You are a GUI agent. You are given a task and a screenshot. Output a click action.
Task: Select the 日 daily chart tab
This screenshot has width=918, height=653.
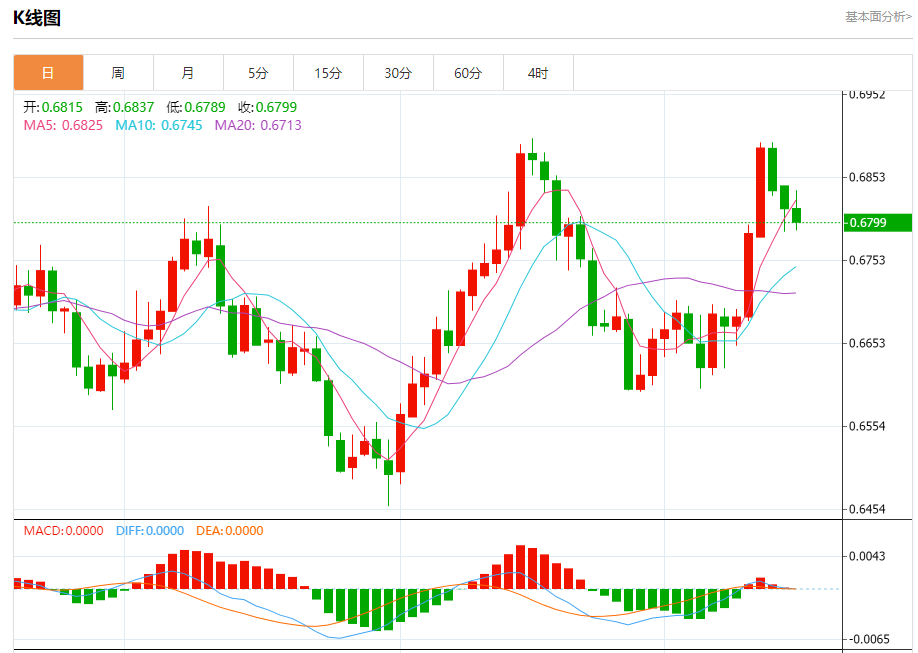click(x=49, y=73)
